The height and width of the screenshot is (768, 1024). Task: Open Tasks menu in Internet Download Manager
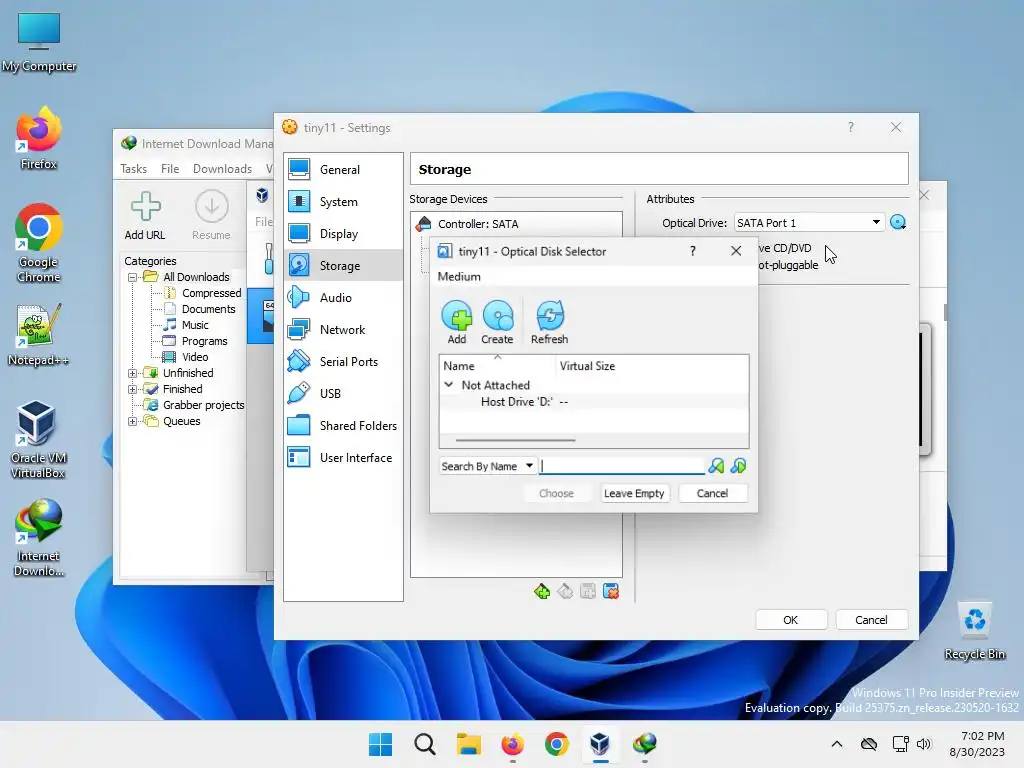point(133,168)
